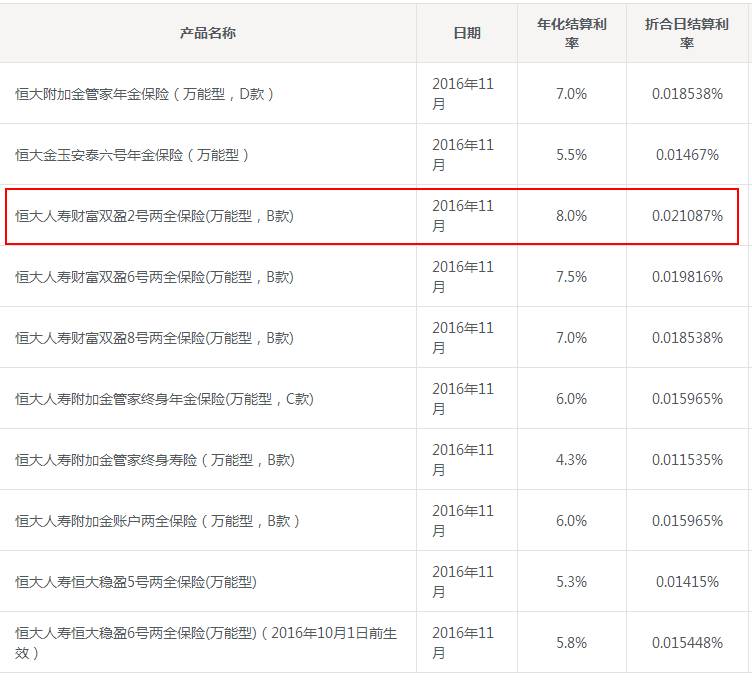The width and height of the screenshot is (752, 683).
Task: Click the date in the 财富双盈6号 row
Action: tap(463, 277)
